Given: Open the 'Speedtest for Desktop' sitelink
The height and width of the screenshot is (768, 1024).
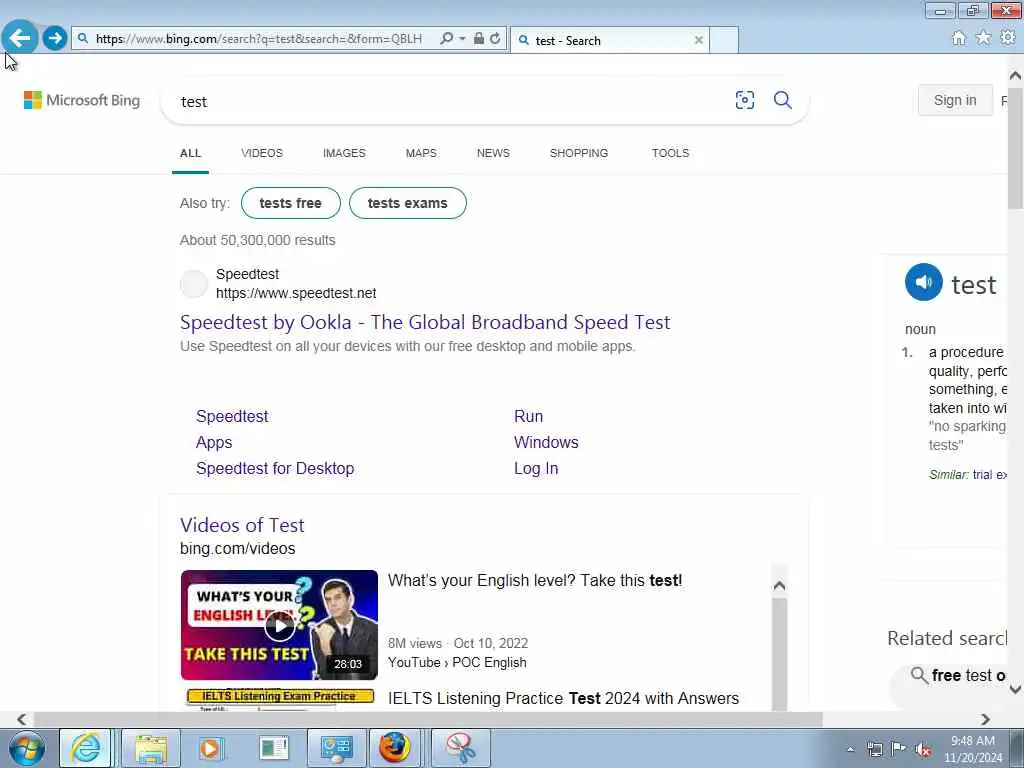Looking at the screenshot, I should click(275, 468).
